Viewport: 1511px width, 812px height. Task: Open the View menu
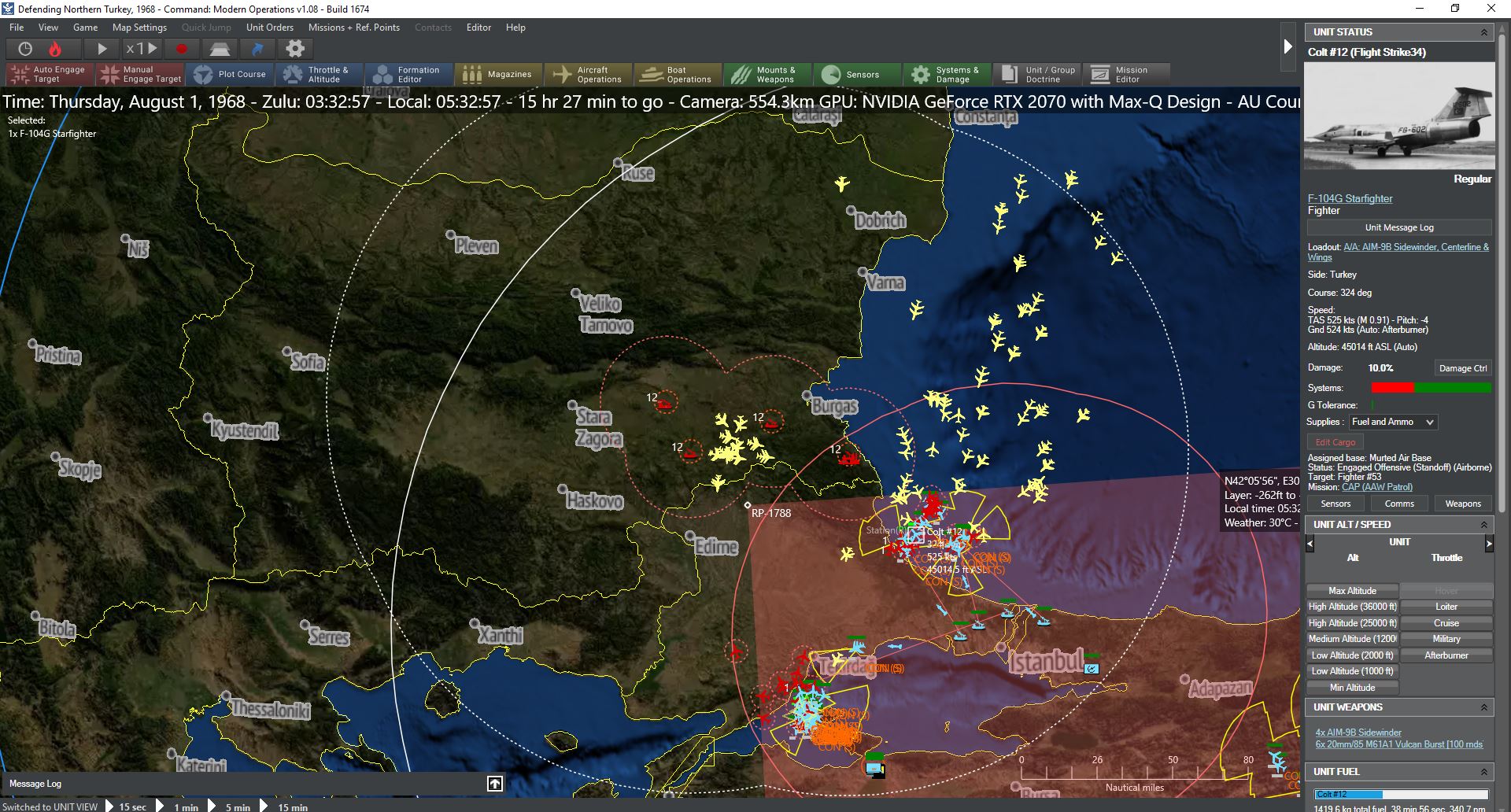pos(48,28)
